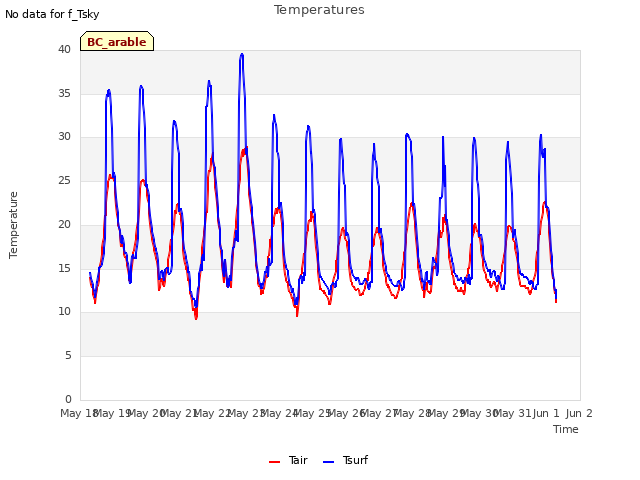Toggle the Tair series in the legend
The image size is (640, 480).
click(x=288, y=460)
